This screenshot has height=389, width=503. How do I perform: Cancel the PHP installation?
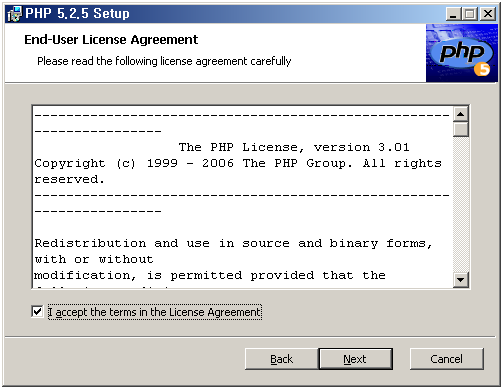446,359
